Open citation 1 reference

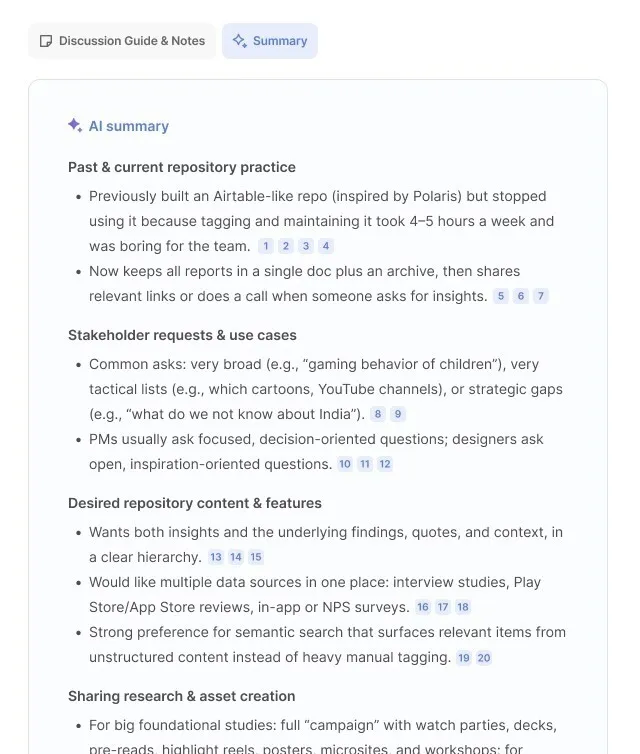(265, 246)
